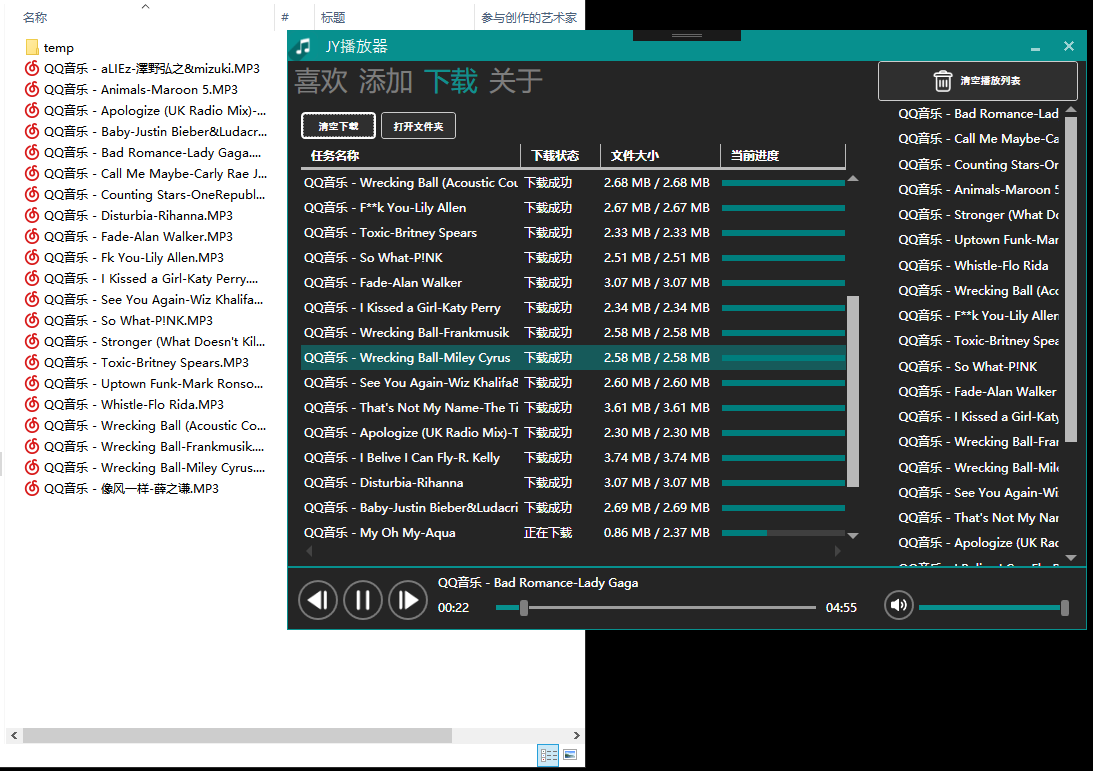Sort Explorer by the 标题 column header

point(394,17)
